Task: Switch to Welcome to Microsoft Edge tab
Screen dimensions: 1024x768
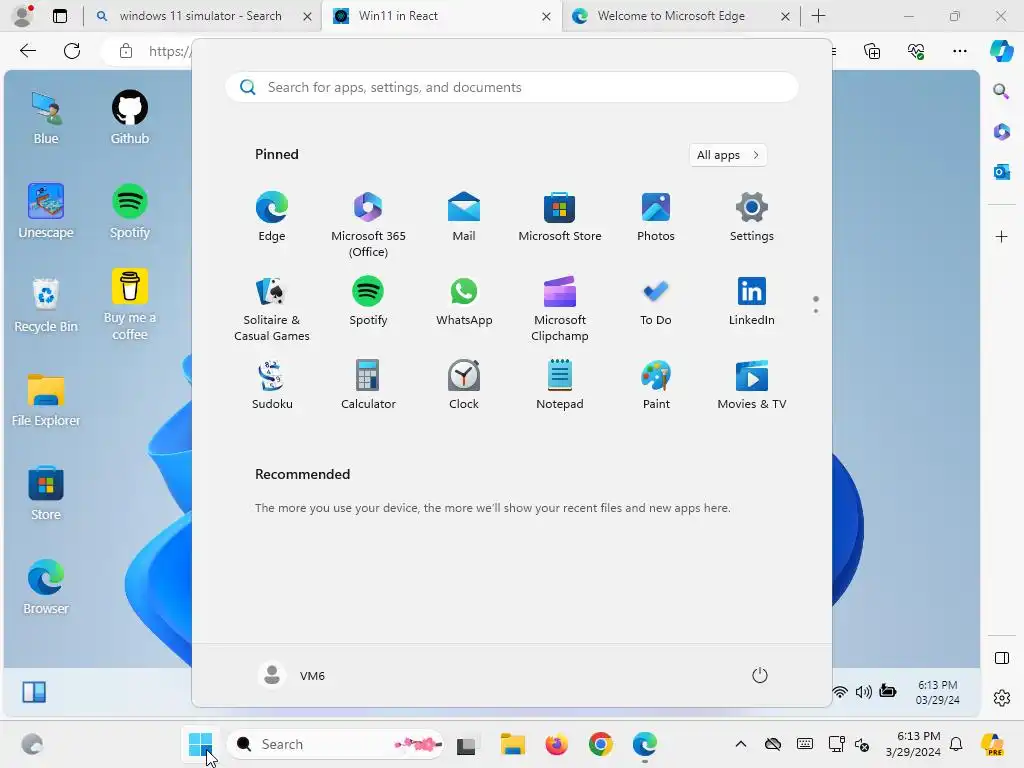Action: [671, 16]
